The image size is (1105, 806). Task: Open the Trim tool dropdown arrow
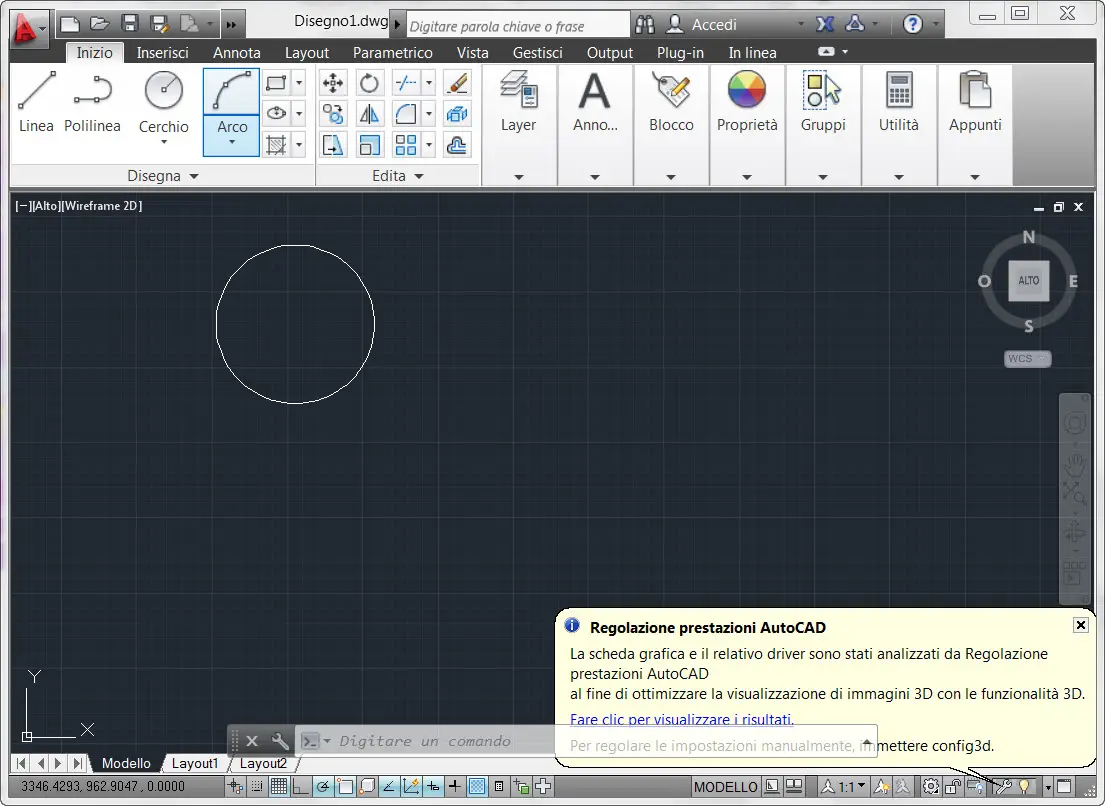click(x=428, y=83)
